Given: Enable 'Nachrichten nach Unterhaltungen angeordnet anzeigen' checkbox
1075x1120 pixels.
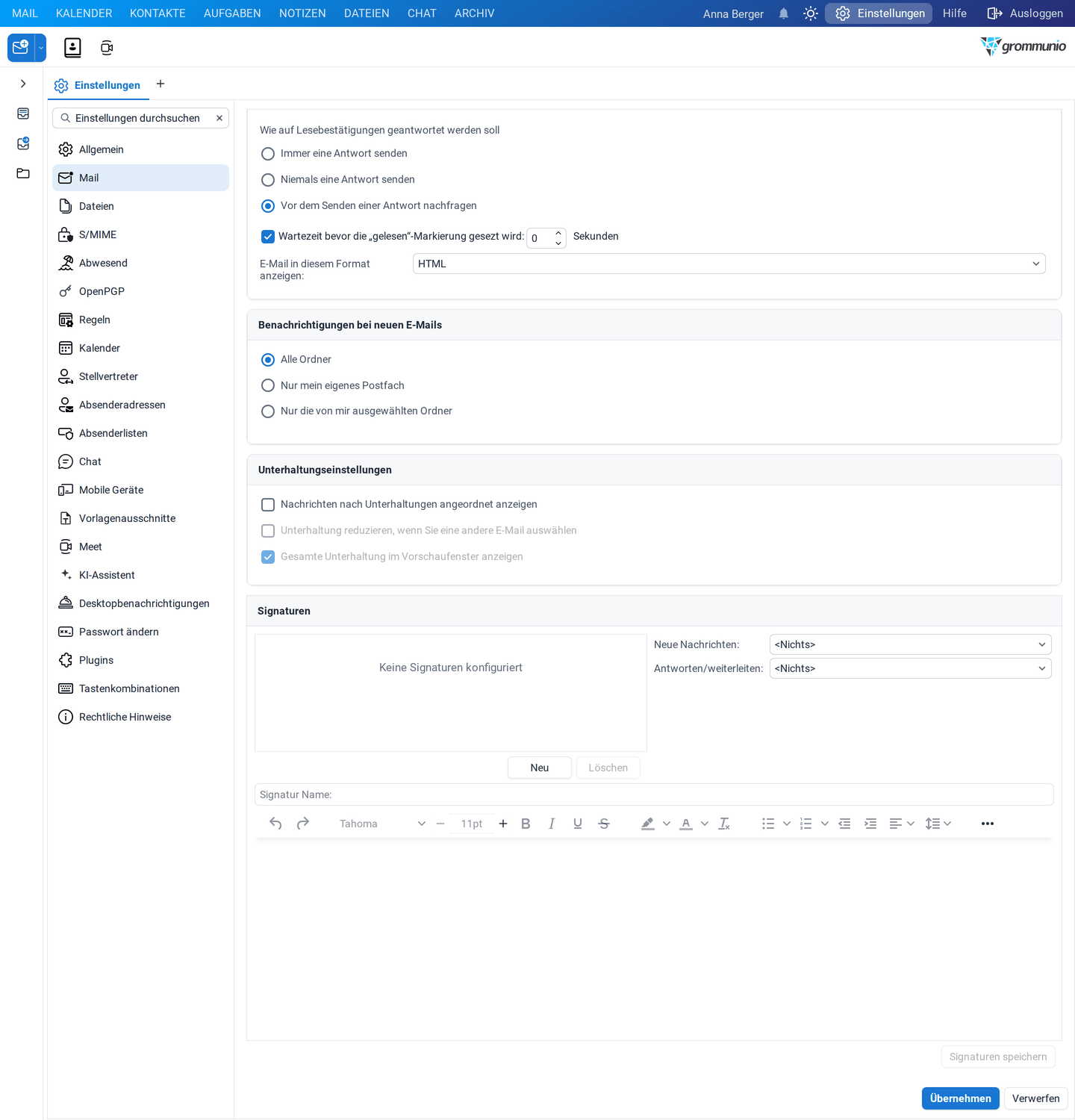Looking at the screenshot, I should [x=268, y=505].
